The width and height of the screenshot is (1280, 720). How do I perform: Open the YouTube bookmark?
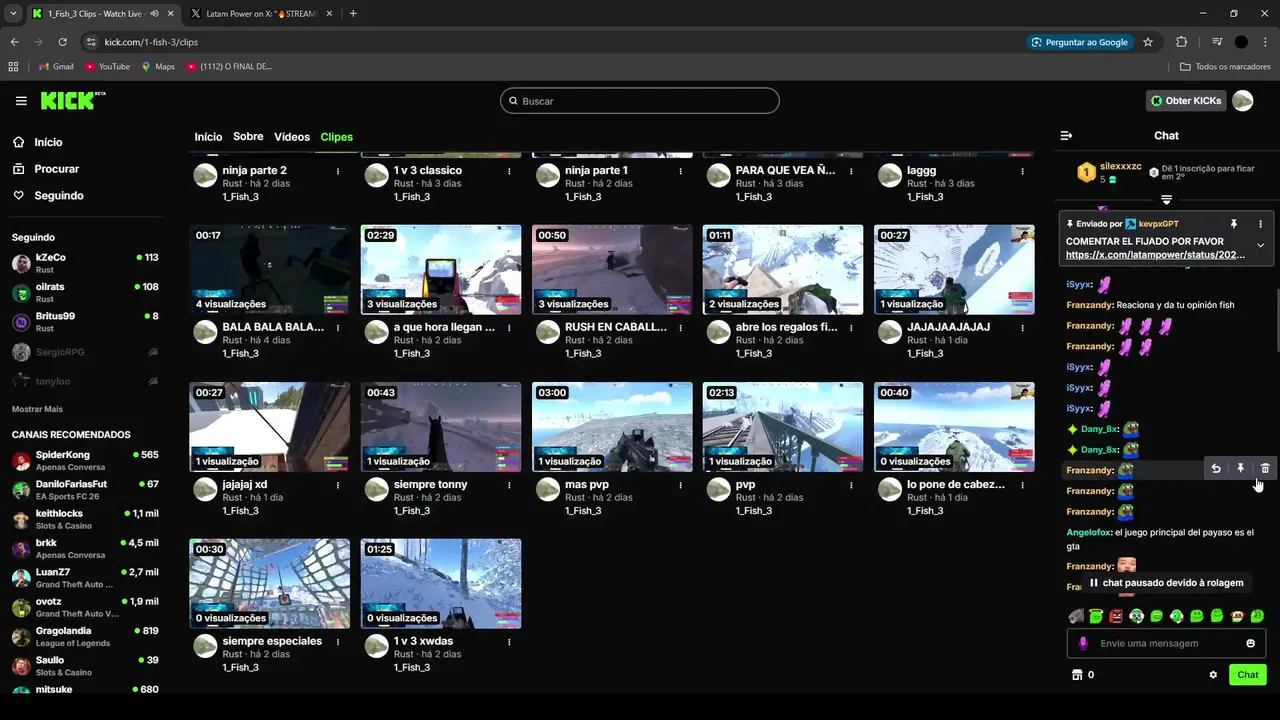[x=108, y=66]
